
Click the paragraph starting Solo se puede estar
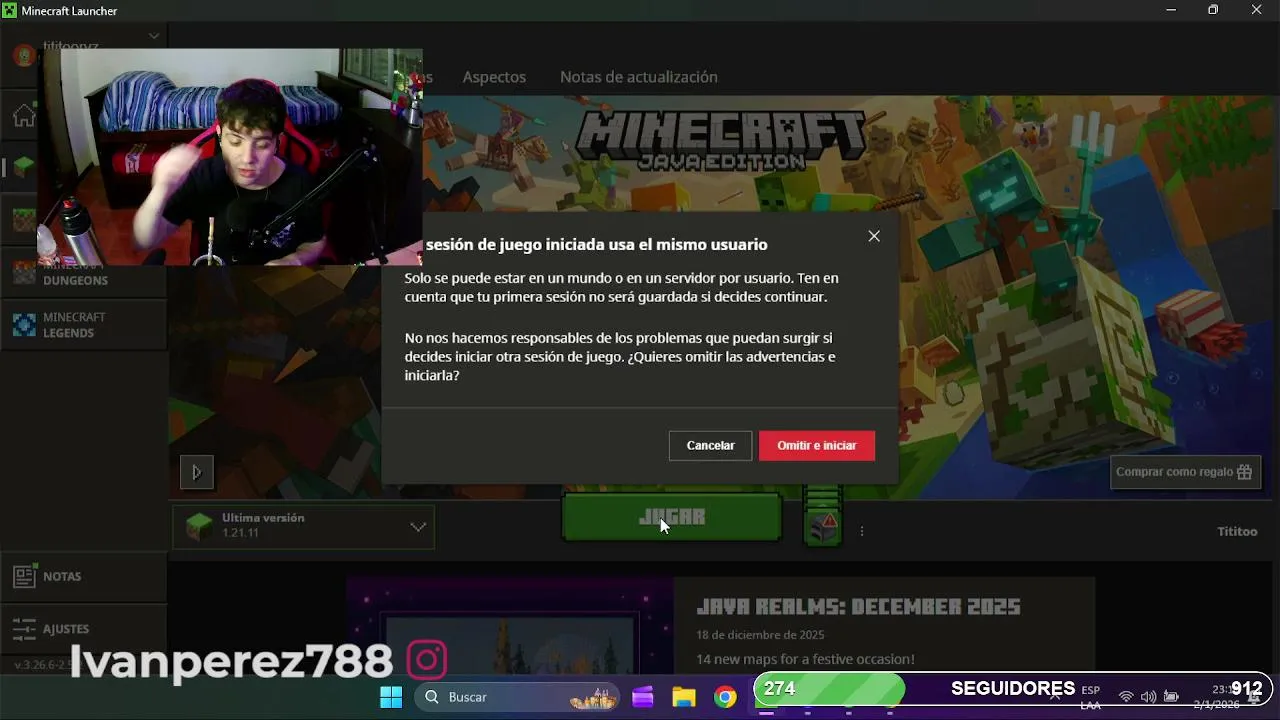click(x=621, y=287)
